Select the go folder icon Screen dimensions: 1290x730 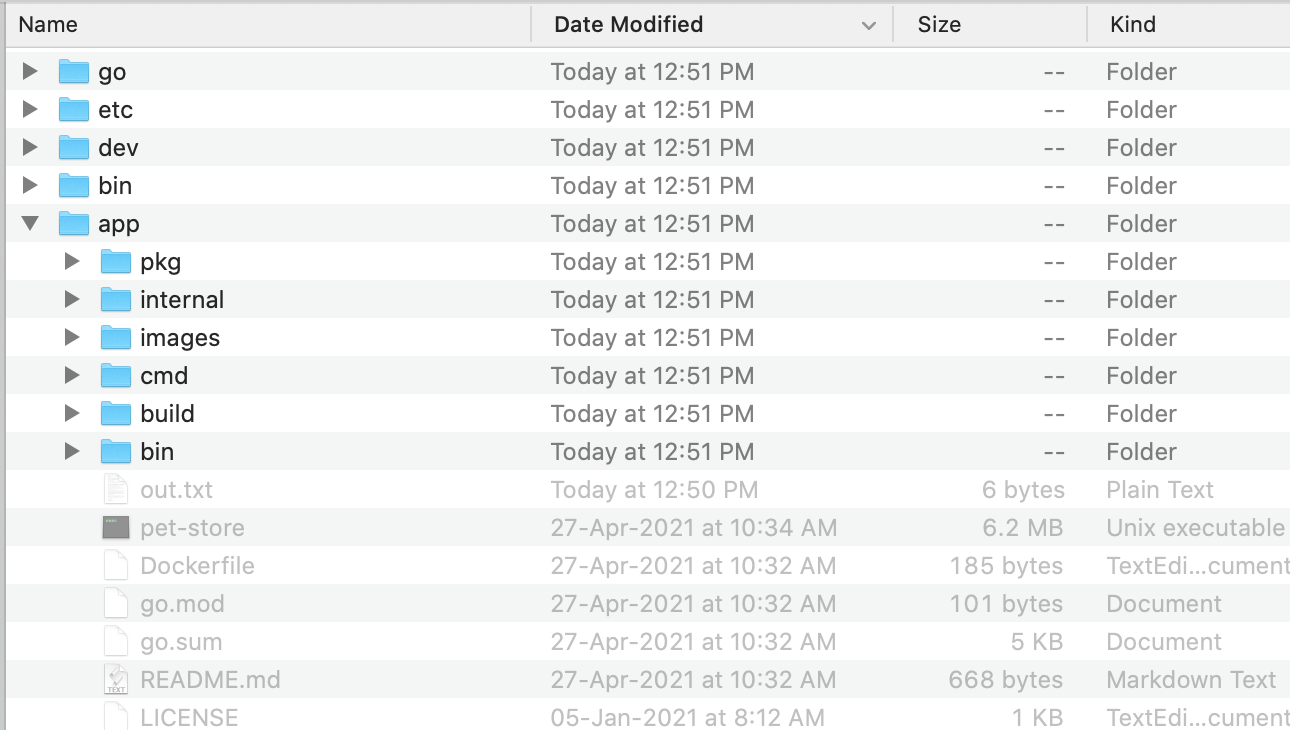(x=74, y=71)
